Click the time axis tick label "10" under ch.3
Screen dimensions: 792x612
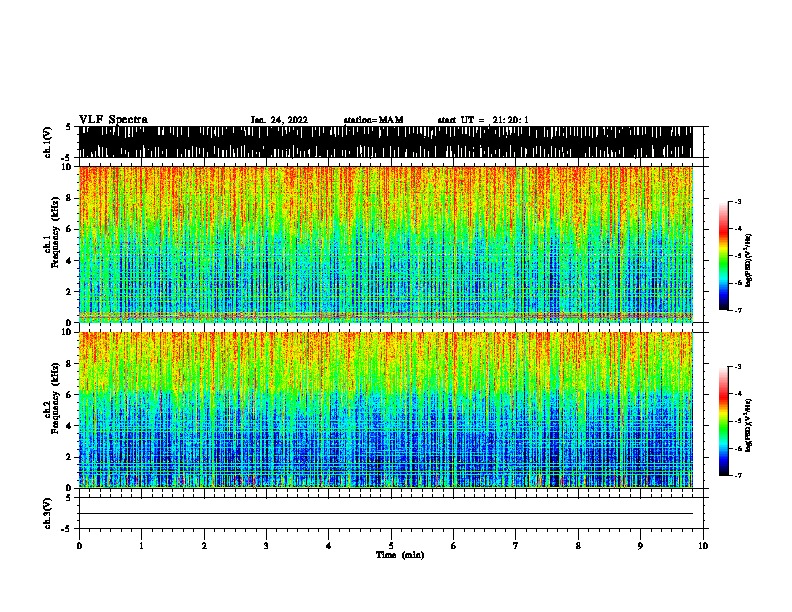(x=703, y=546)
